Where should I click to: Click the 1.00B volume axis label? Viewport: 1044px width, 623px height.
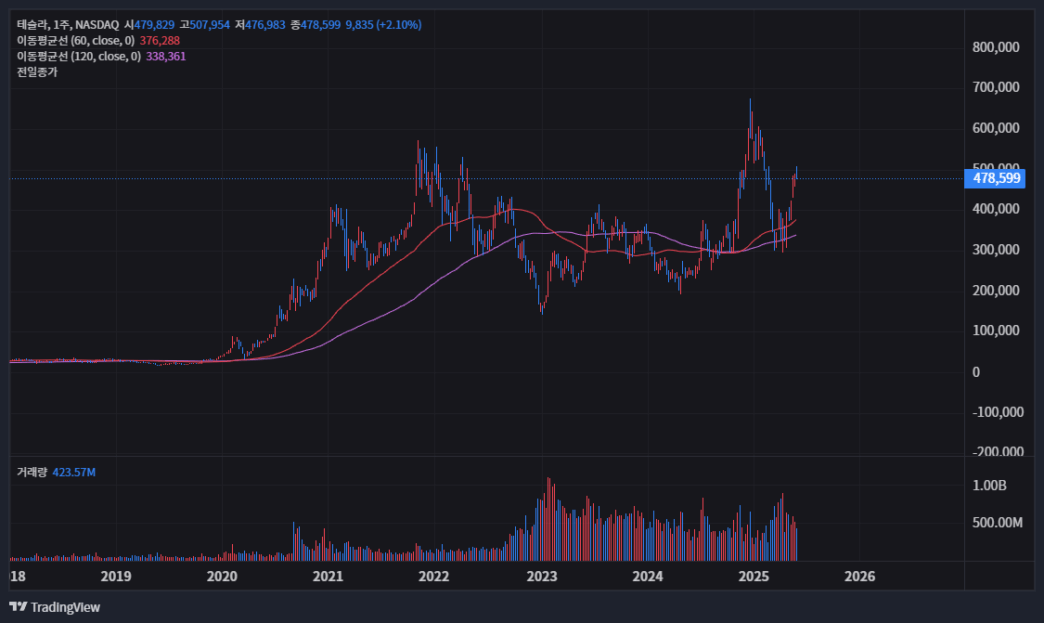point(989,485)
